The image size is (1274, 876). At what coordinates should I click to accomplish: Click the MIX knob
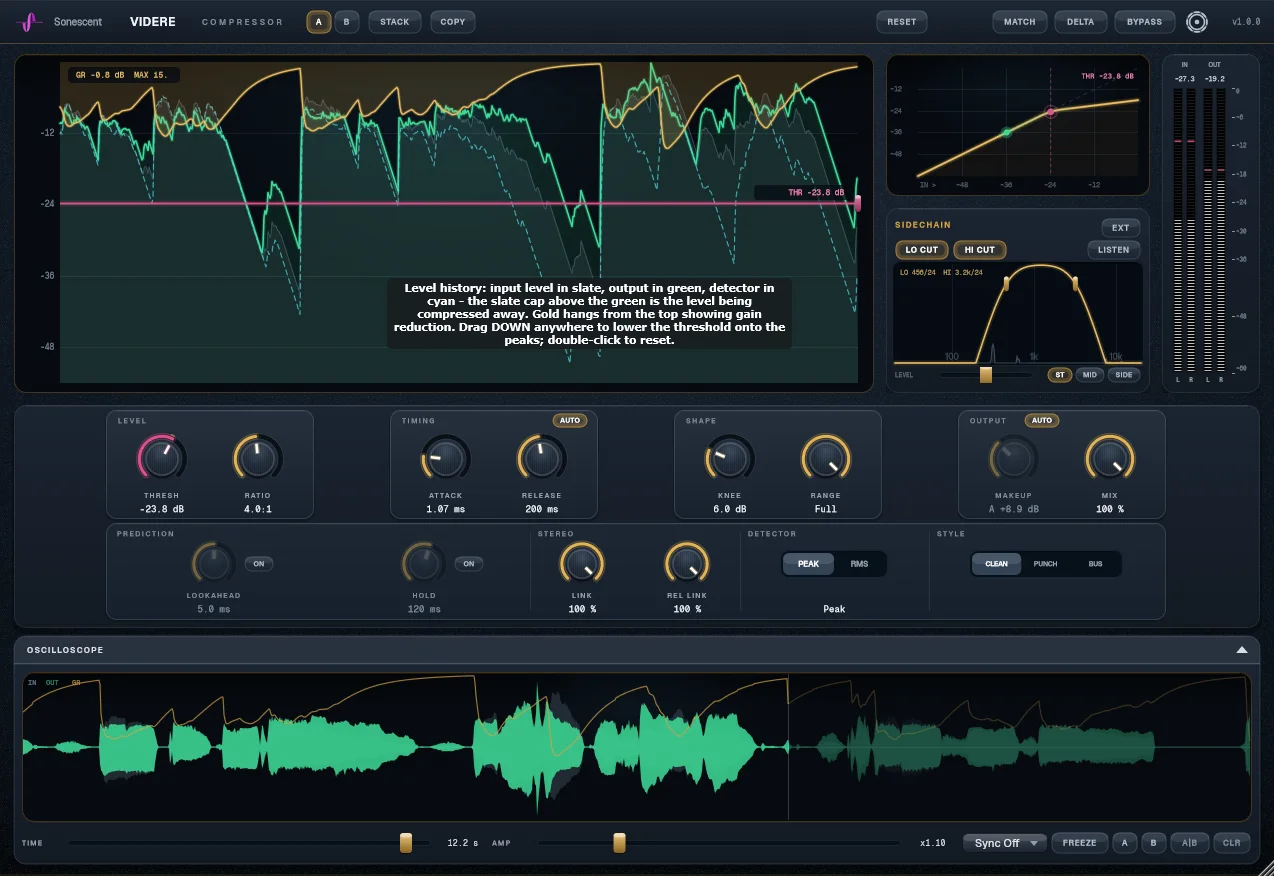point(1109,458)
